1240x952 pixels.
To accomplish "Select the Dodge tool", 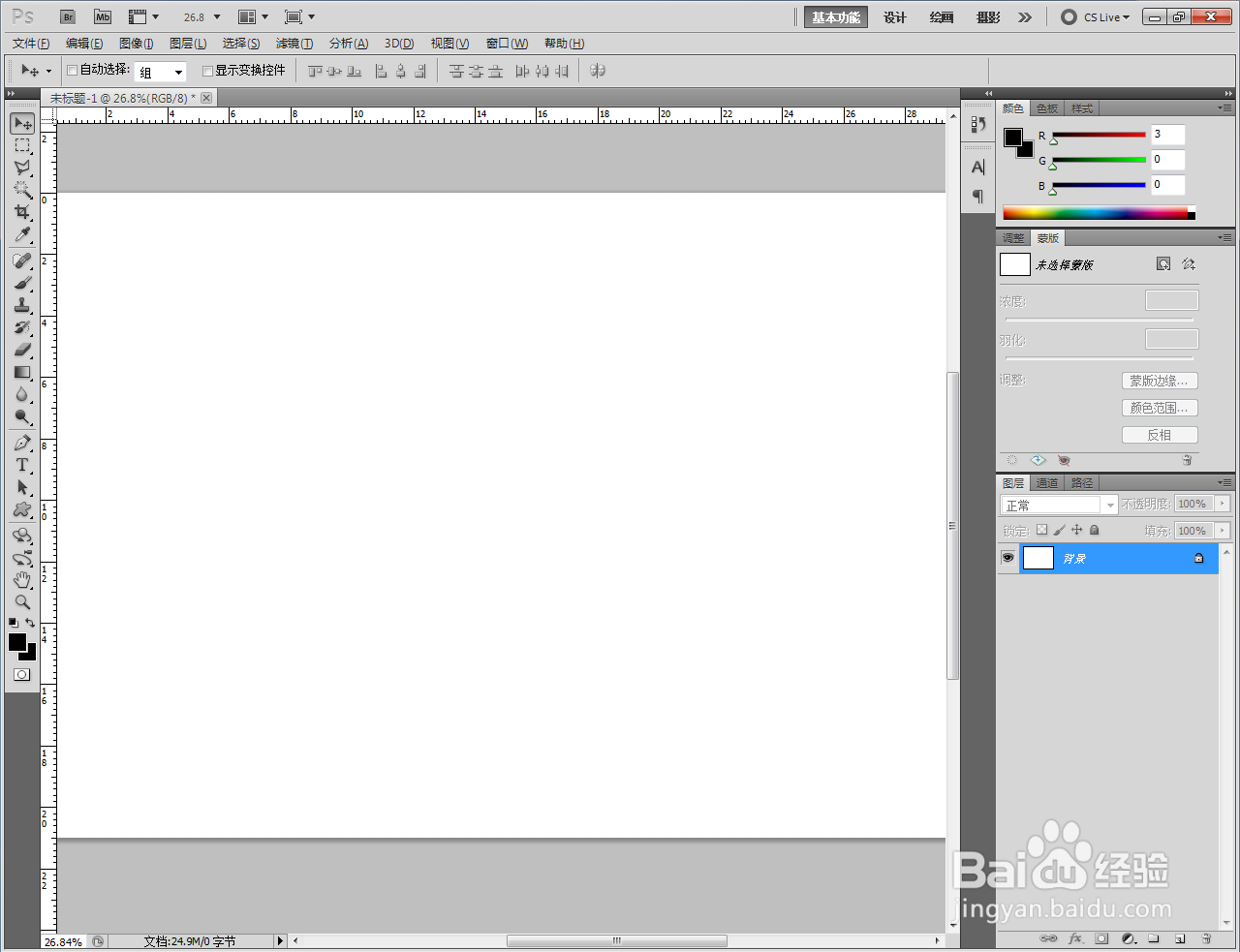I will [22, 416].
